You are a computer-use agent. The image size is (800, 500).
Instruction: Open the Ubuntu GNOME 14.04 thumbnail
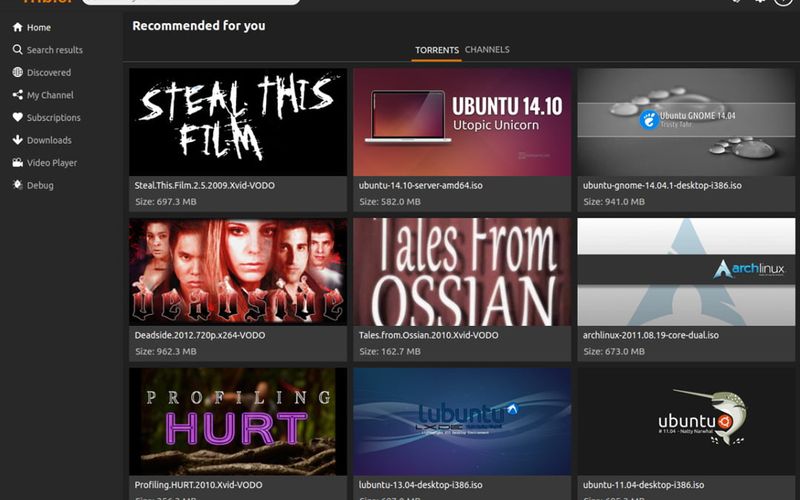686,122
